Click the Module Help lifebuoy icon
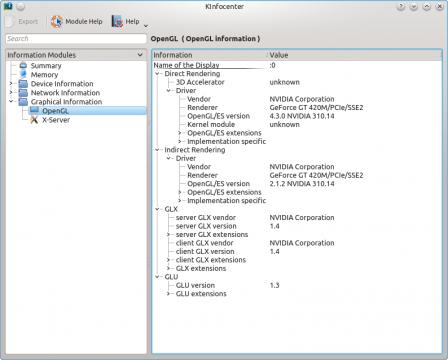 [x=57, y=22]
